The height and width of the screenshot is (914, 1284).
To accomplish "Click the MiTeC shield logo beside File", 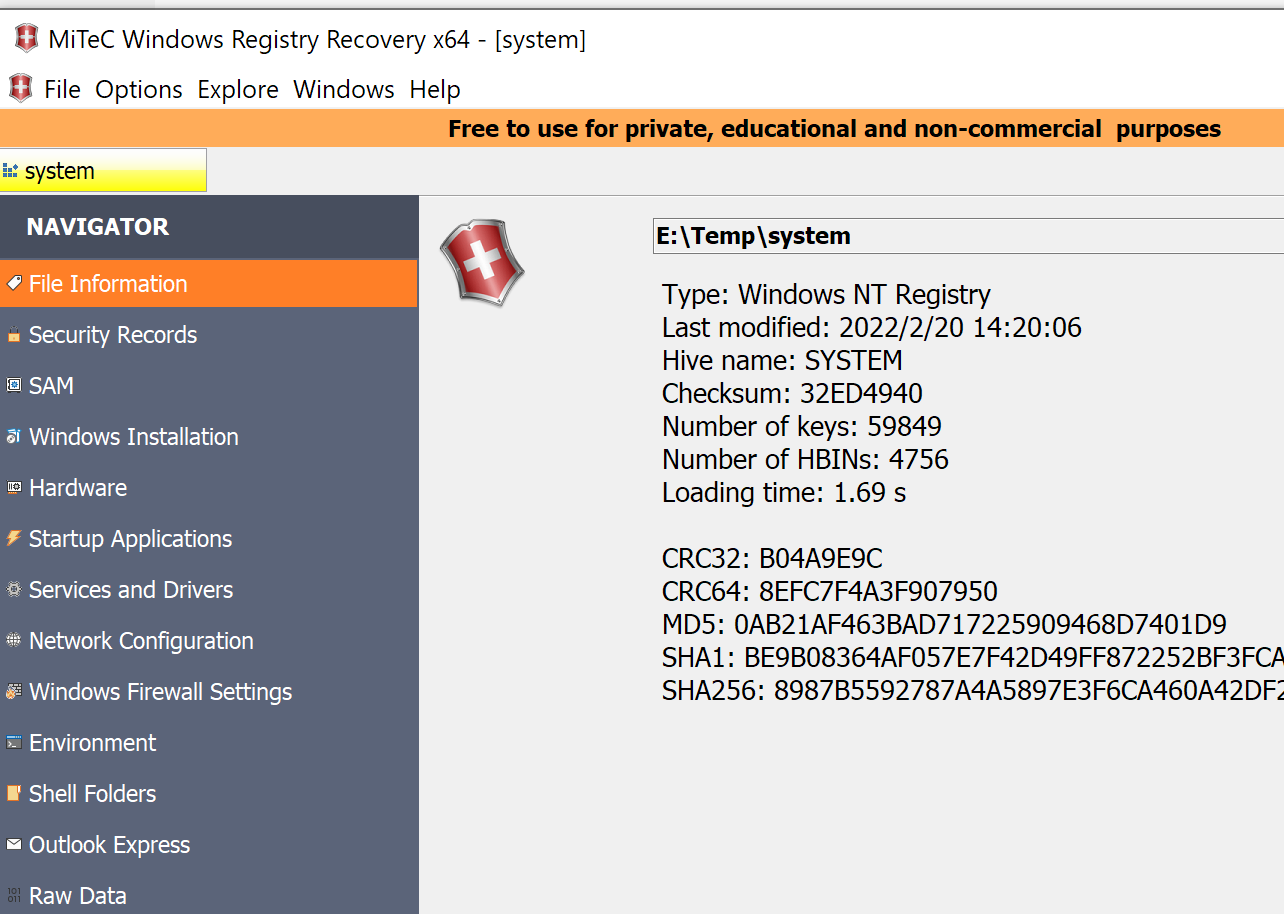I will point(19,88).
